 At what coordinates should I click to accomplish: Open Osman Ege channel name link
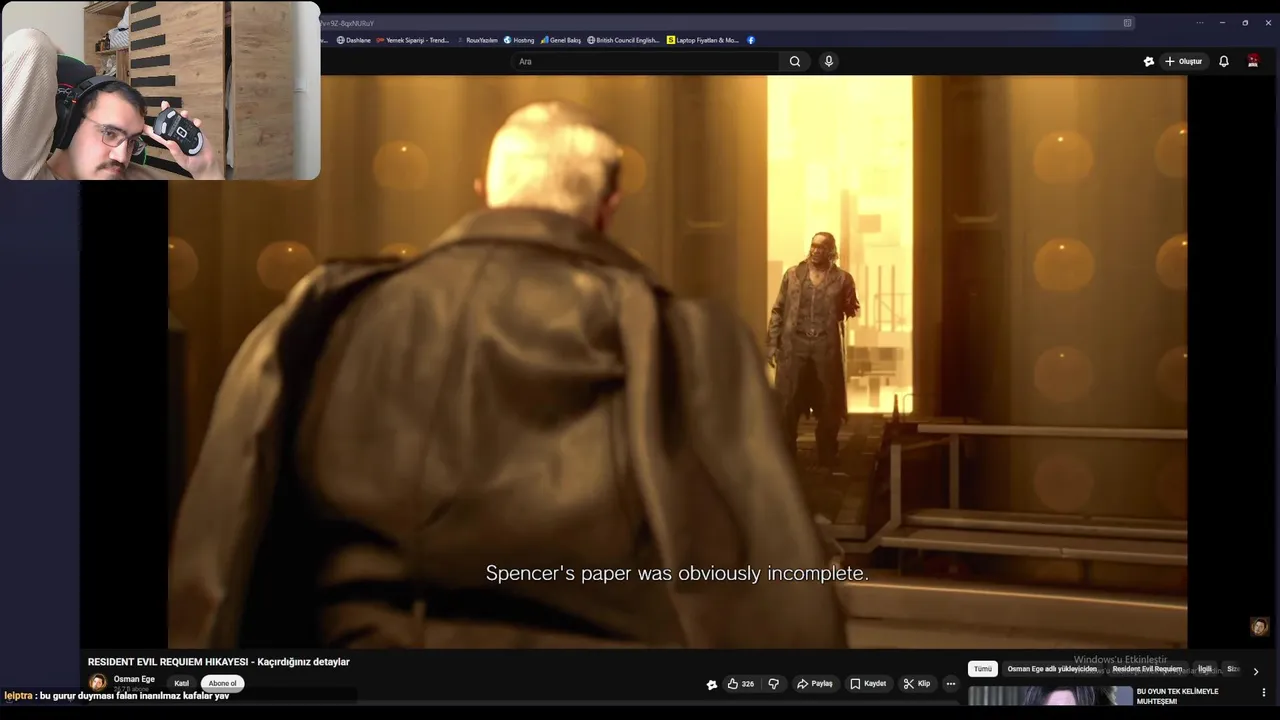coord(134,679)
